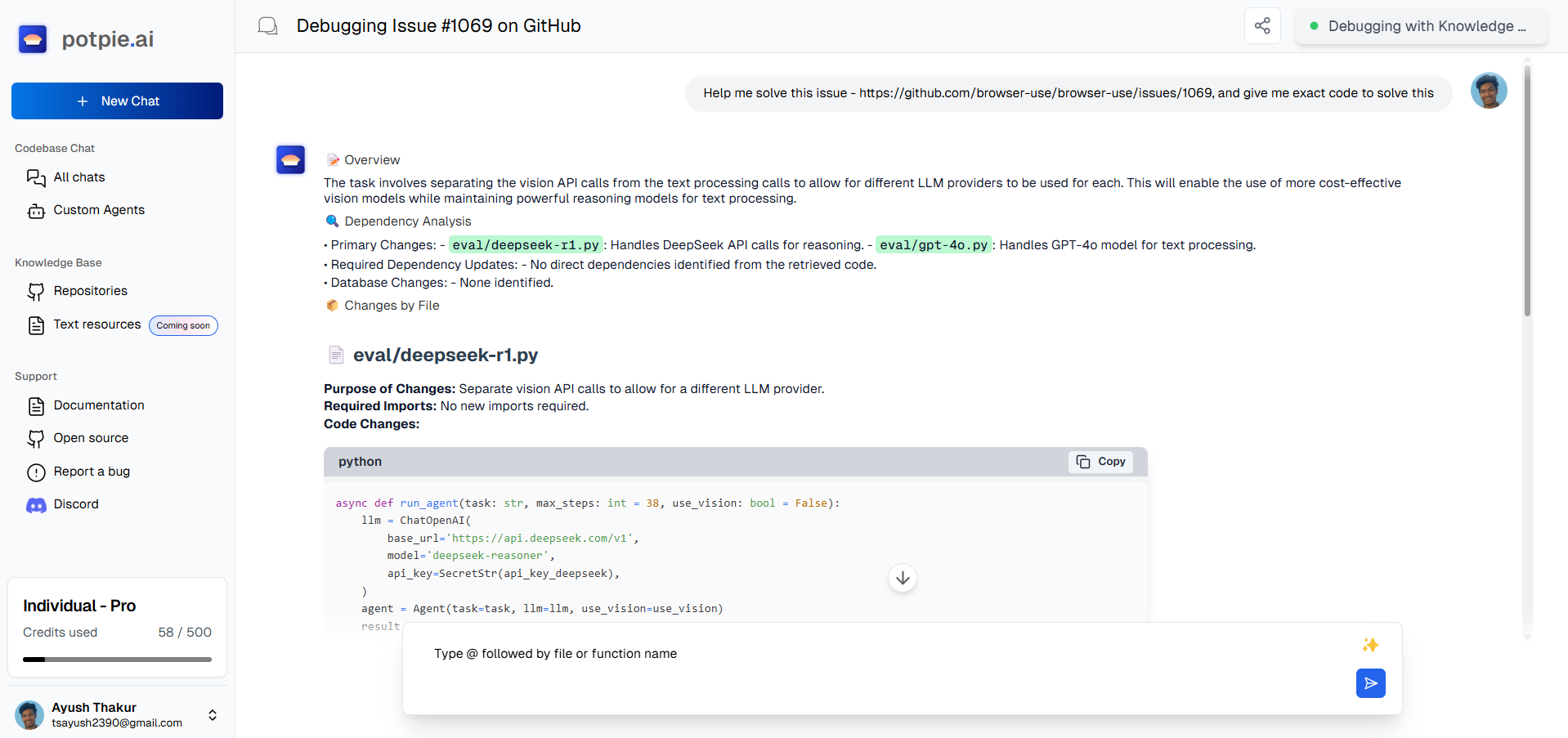Click the Codebase Chat section label
The width and height of the screenshot is (1568, 738).
pos(55,148)
